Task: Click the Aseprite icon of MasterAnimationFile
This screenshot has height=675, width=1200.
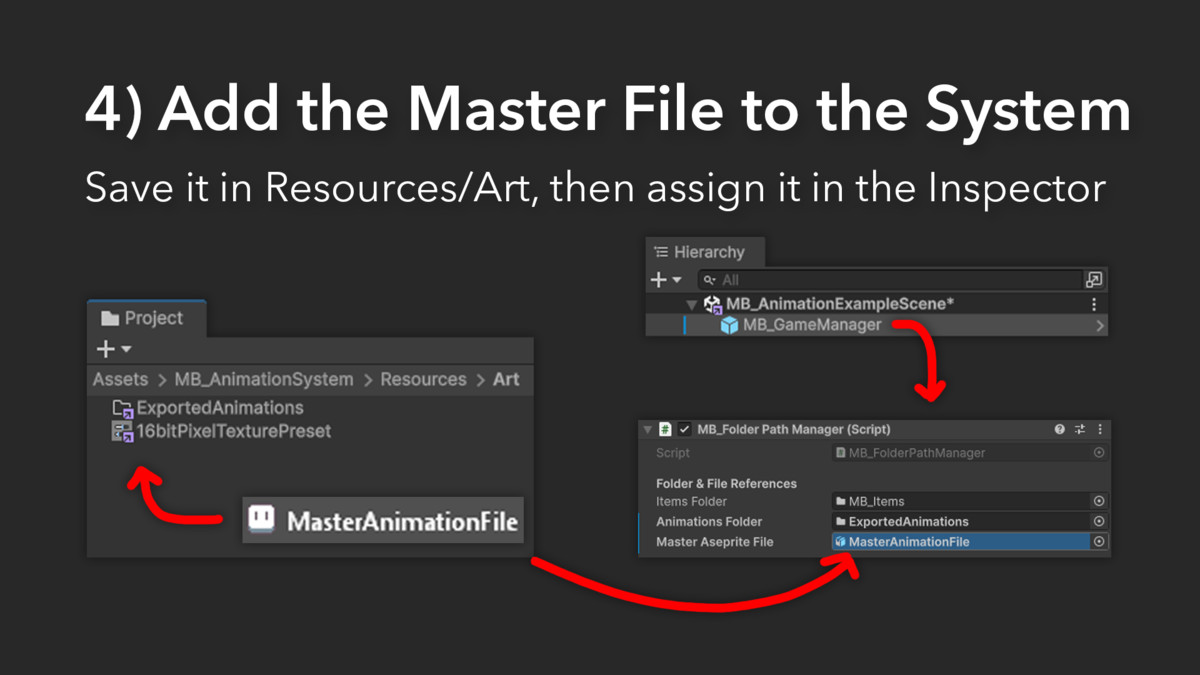Action: [261, 520]
